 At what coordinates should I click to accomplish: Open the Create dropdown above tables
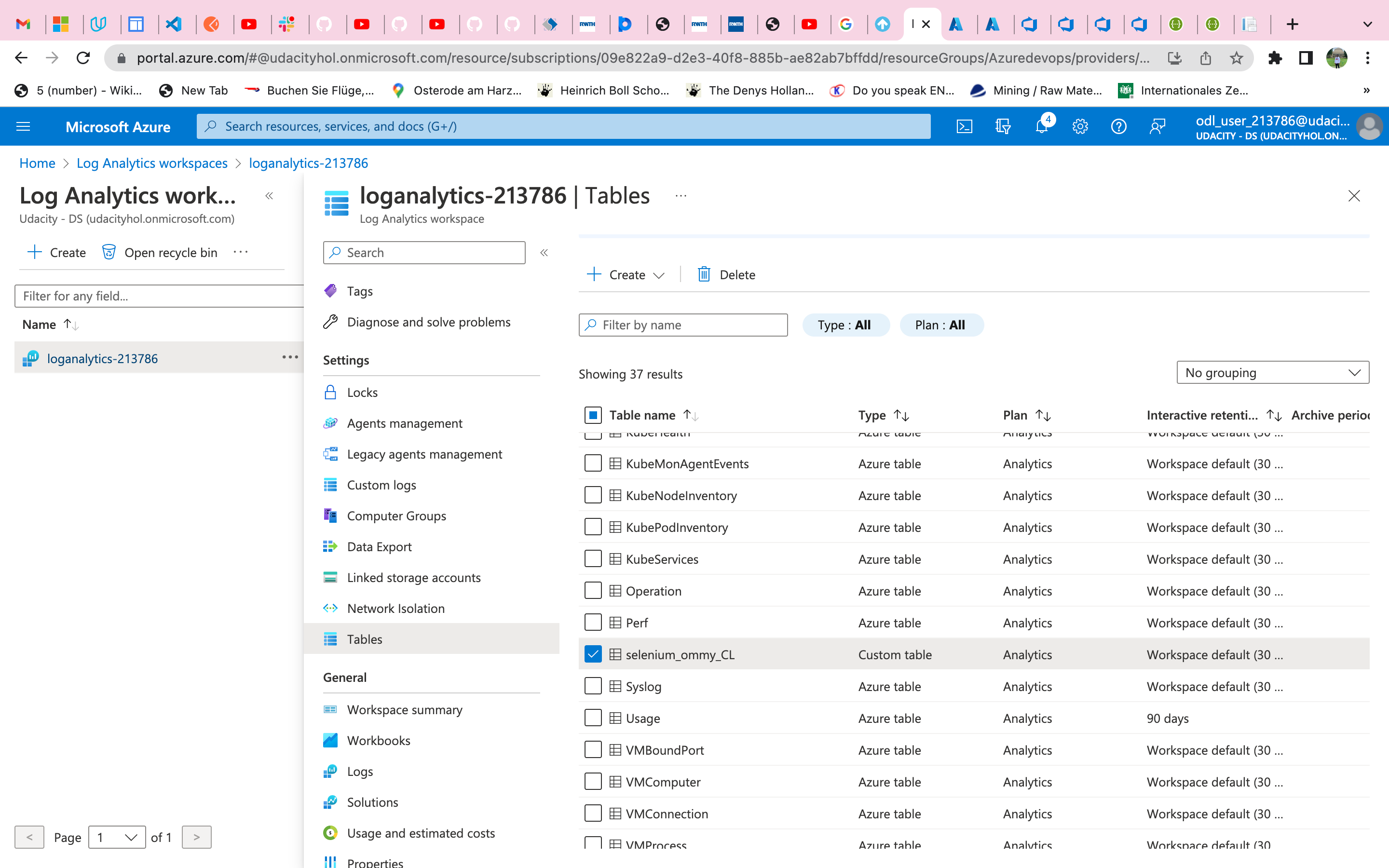click(626, 275)
